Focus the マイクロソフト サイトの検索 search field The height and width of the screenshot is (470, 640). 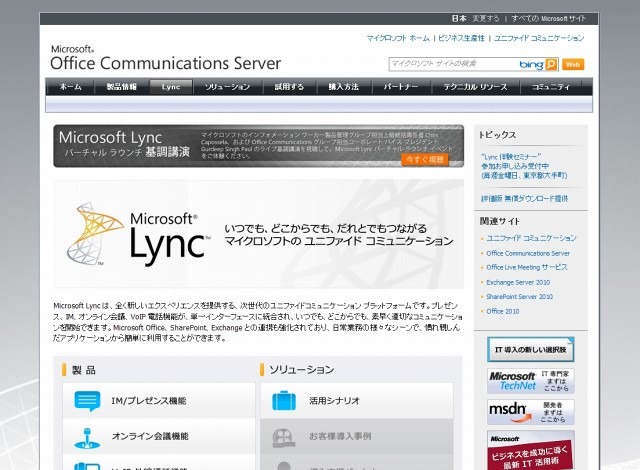point(452,64)
